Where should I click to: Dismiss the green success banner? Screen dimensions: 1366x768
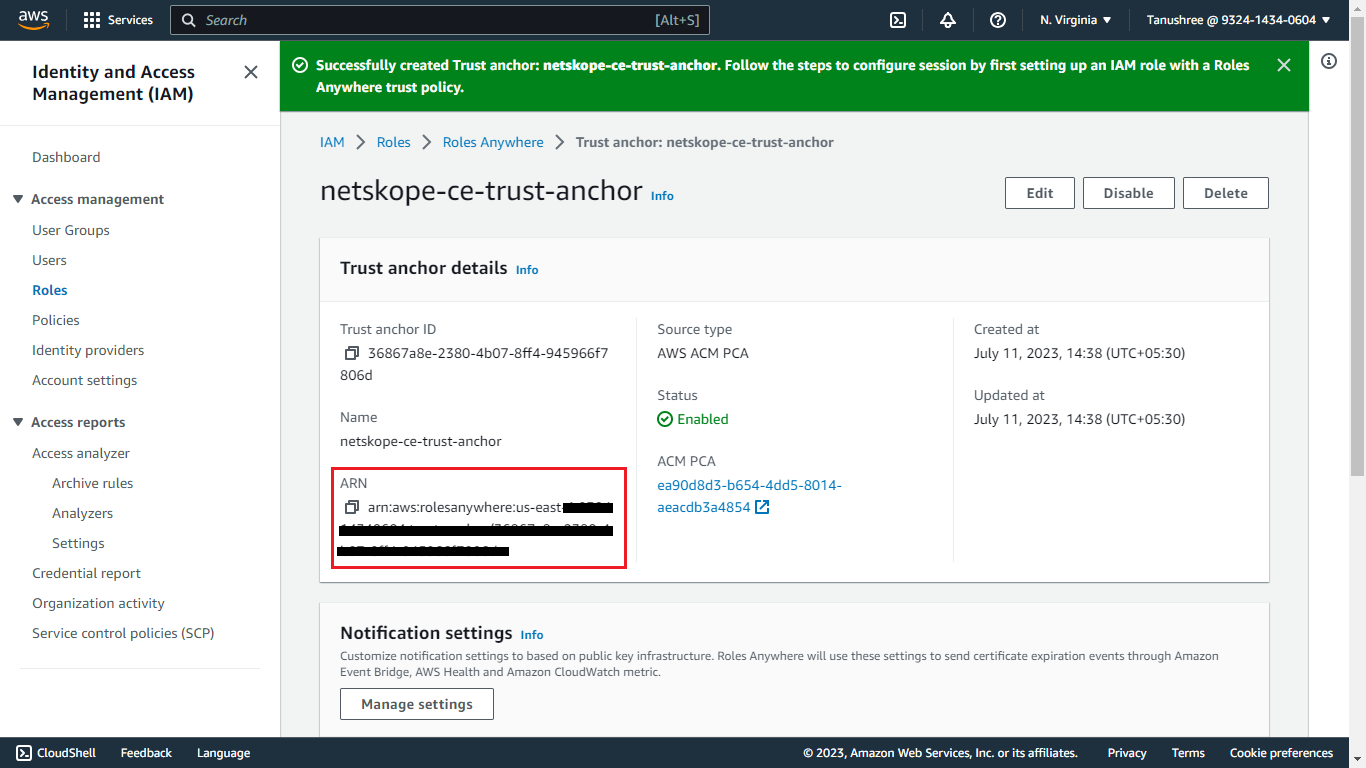tap(1284, 65)
